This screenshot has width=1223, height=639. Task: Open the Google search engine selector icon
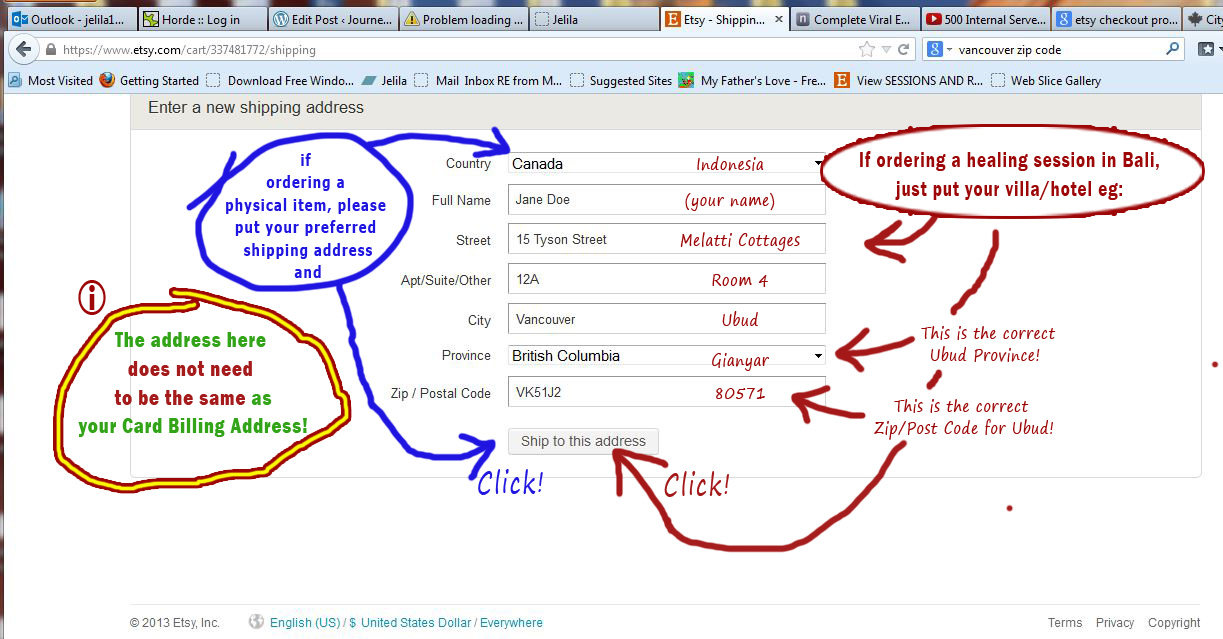pyautogui.click(x=937, y=49)
